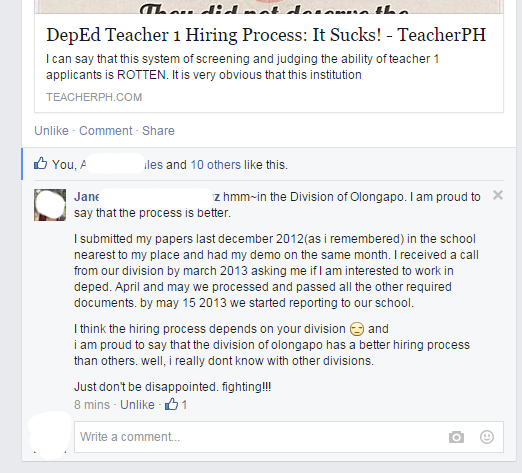The height and width of the screenshot is (473, 522).
Task: Open the commenter's profile picture
Action: coord(50,205)
